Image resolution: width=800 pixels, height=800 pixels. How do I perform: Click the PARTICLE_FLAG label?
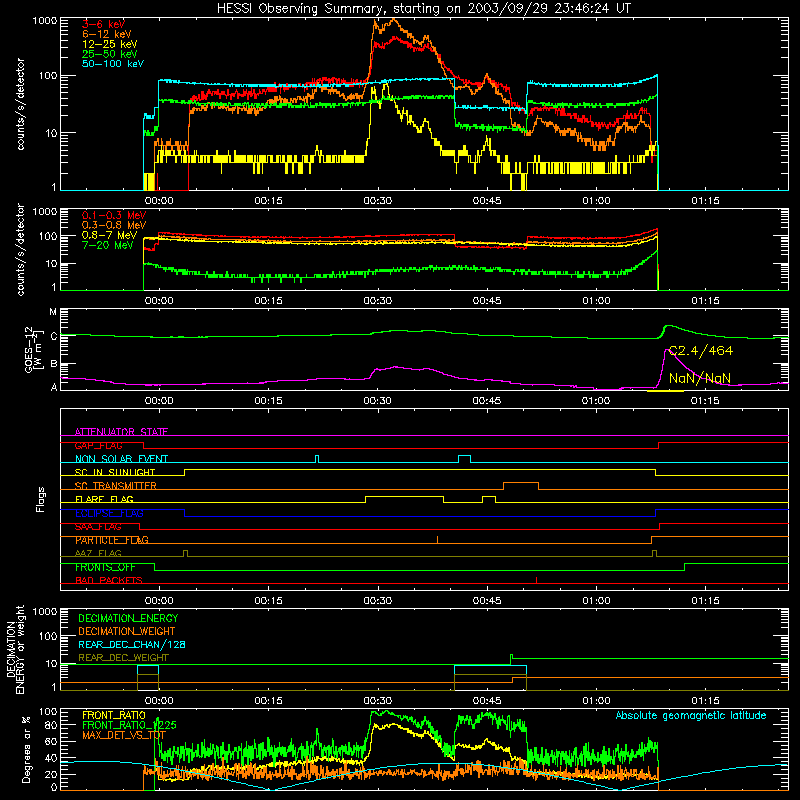click(112, 540)
